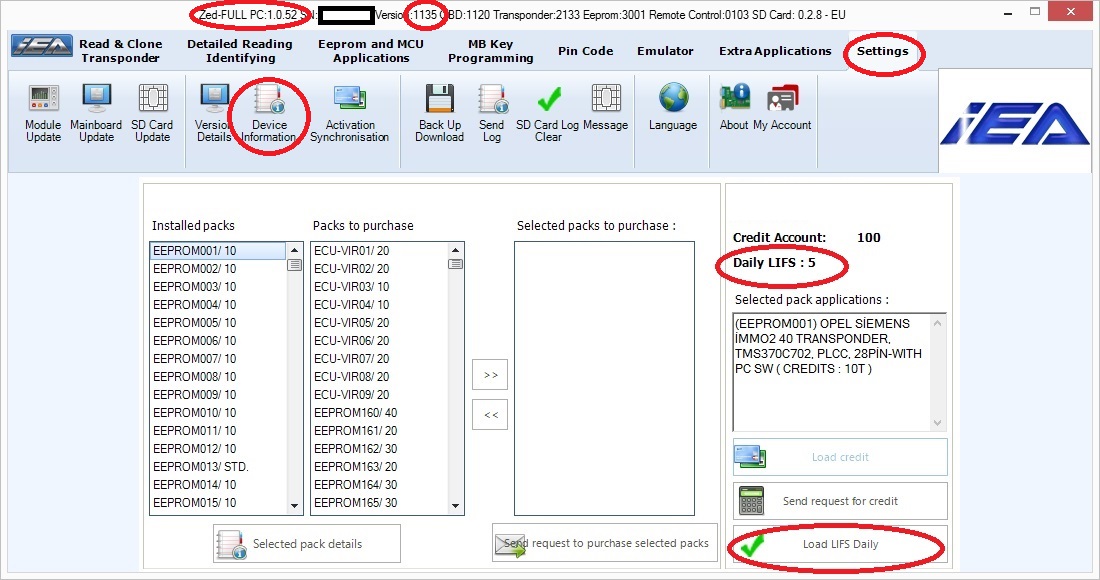This screenshot has height=580, width=1100.
Task: Select EEPROM010/ 10 installed pack
Action: coord(217,412)
